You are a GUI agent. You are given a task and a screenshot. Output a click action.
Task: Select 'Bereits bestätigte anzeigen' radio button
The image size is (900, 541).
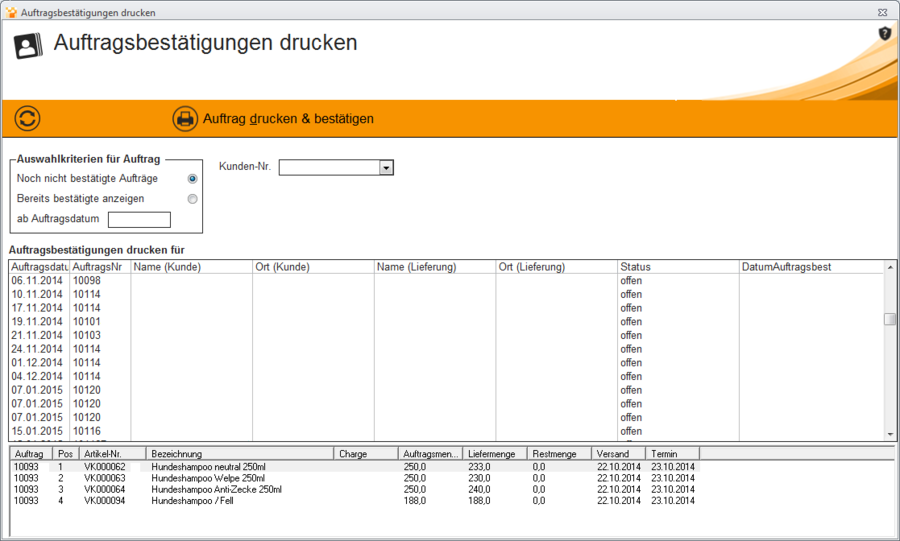coord(192,199)
